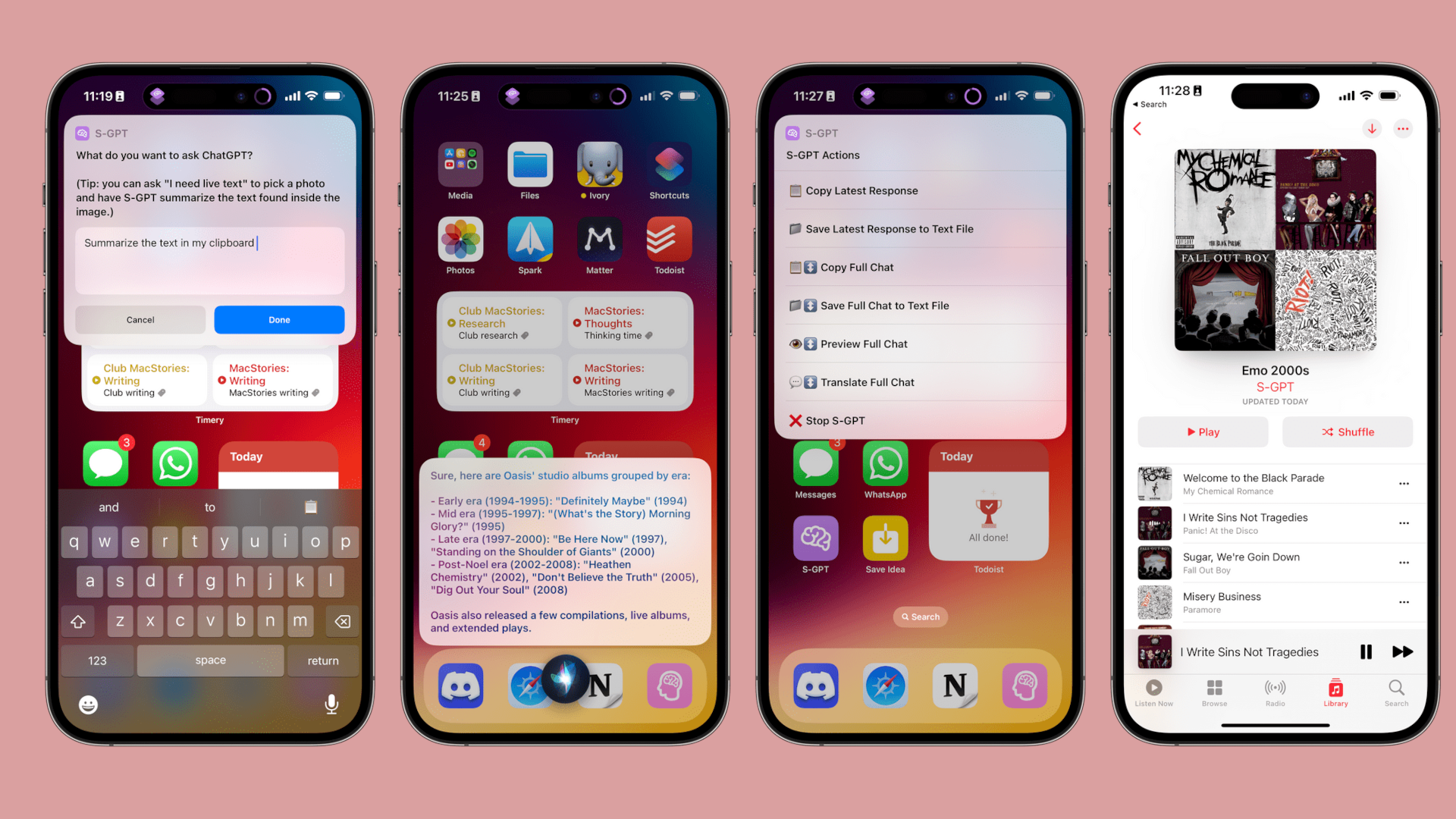Open the Save Idea shortcut icon
This screenshot has height=819, width=1456.
click(885, 544)
